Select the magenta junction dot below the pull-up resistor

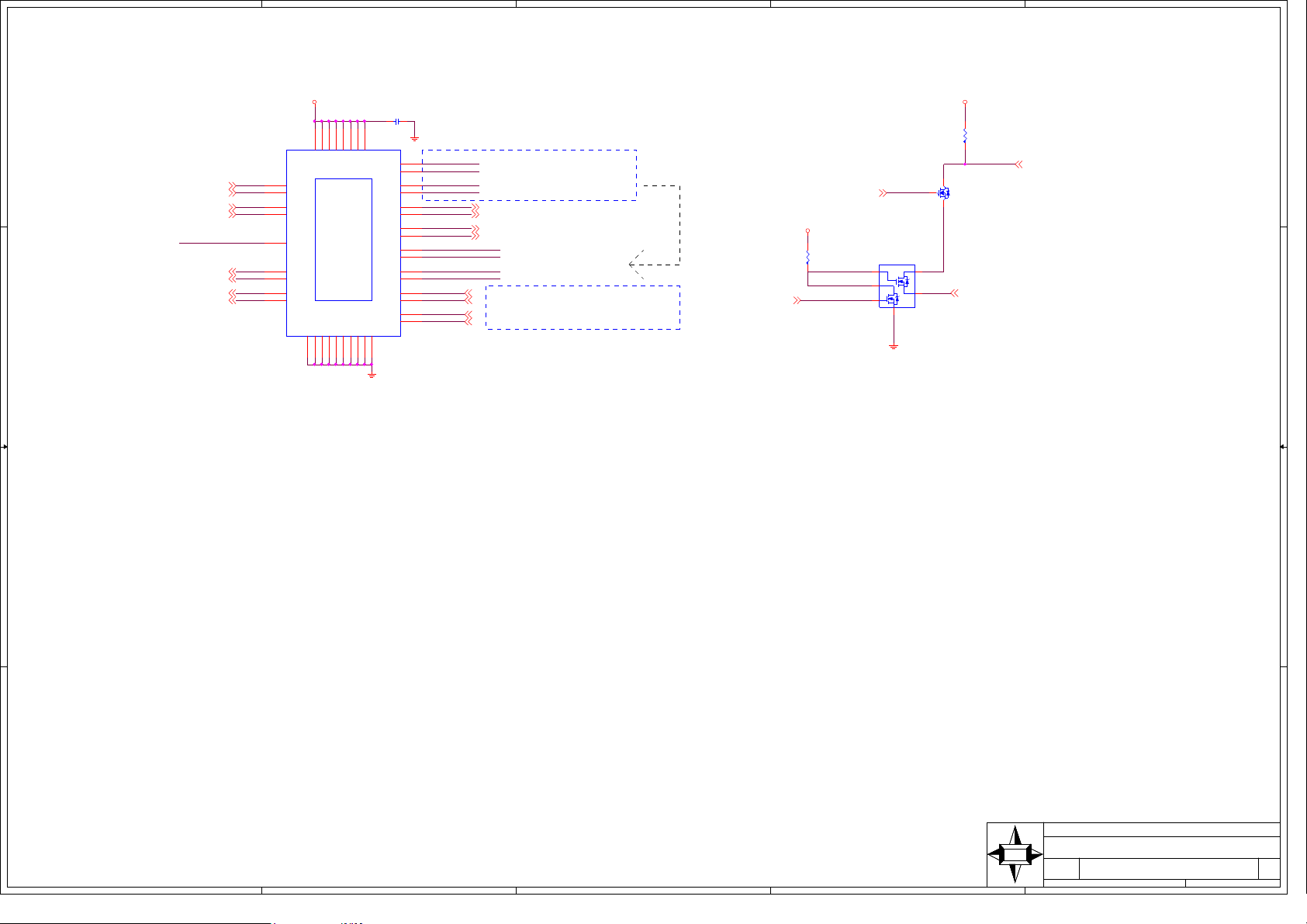(x=965, y=164)
